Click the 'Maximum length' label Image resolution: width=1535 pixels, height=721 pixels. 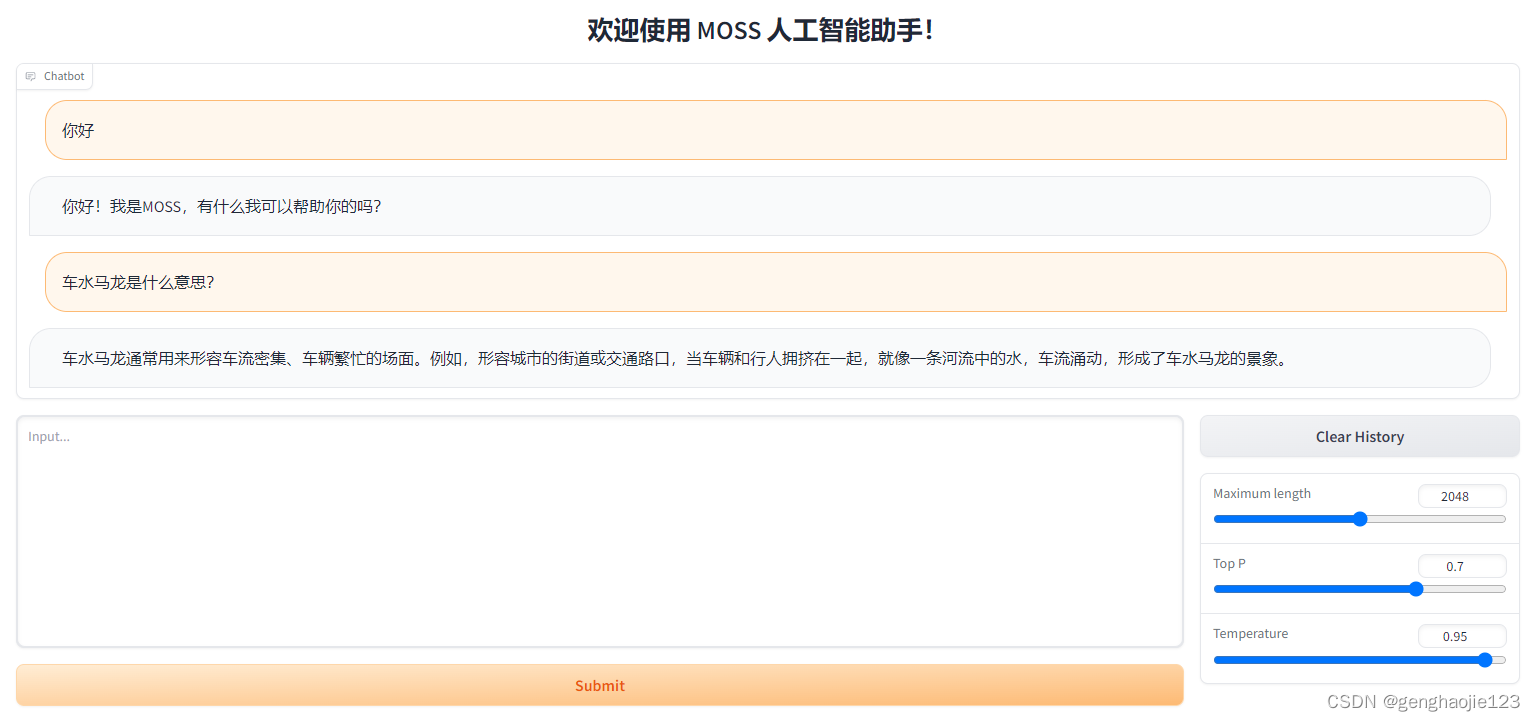point(1262,493)
